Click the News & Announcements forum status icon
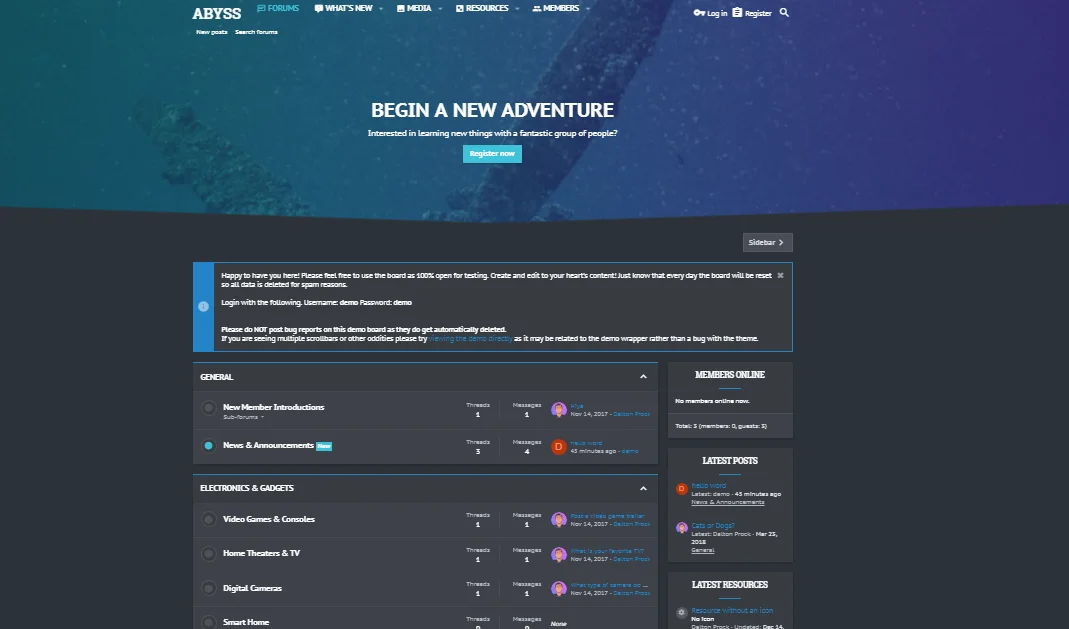This screenshot has width=1069, height=629. coord(208,446)
